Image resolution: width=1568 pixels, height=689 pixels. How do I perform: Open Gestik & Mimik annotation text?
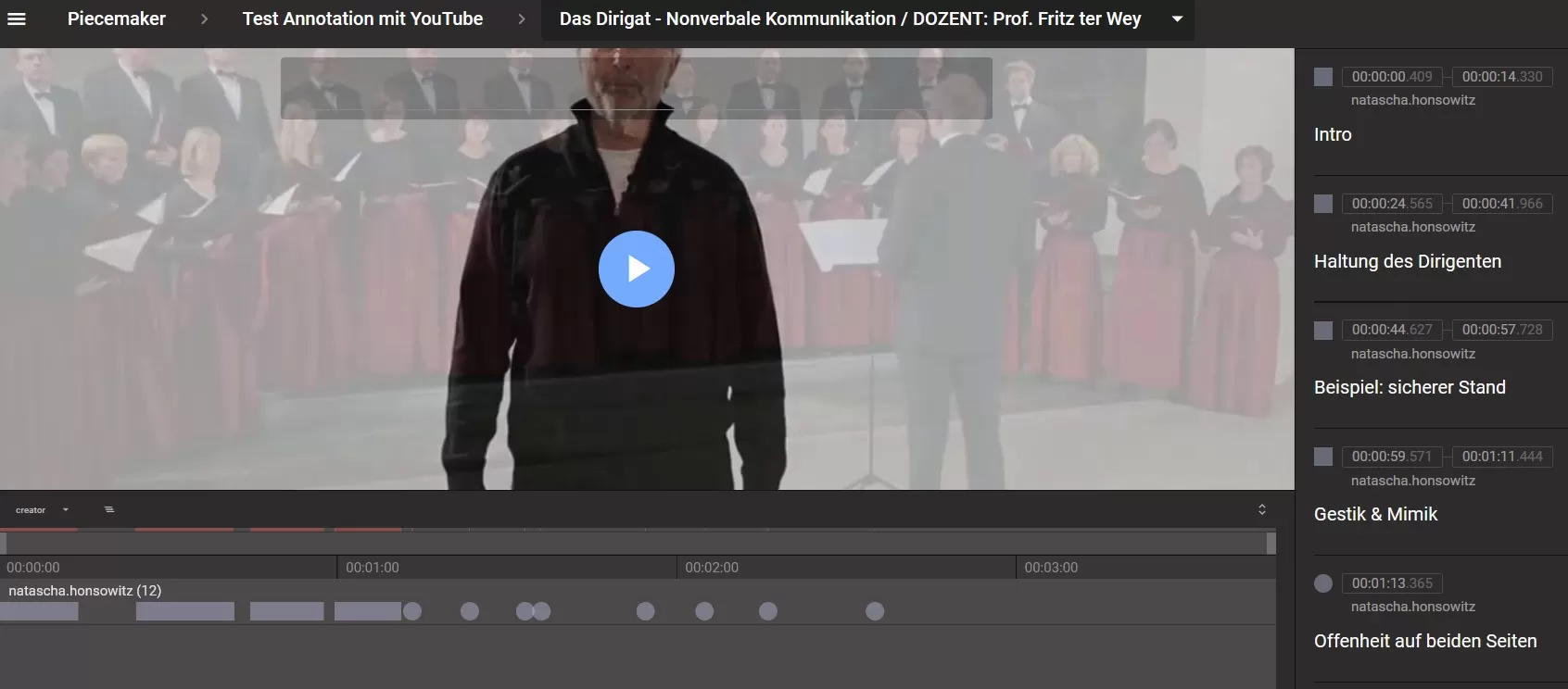[1375, 514]
